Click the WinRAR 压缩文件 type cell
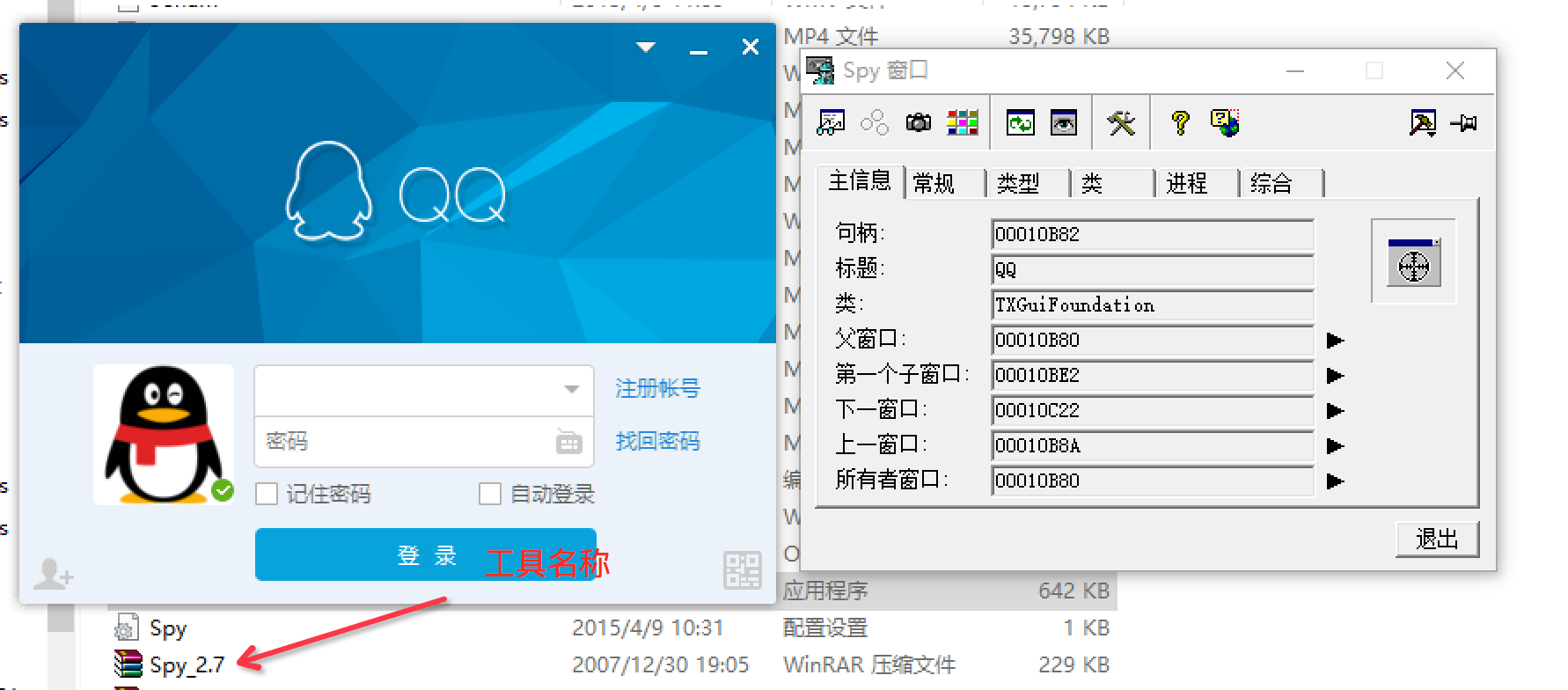 (x=869, y=664)
